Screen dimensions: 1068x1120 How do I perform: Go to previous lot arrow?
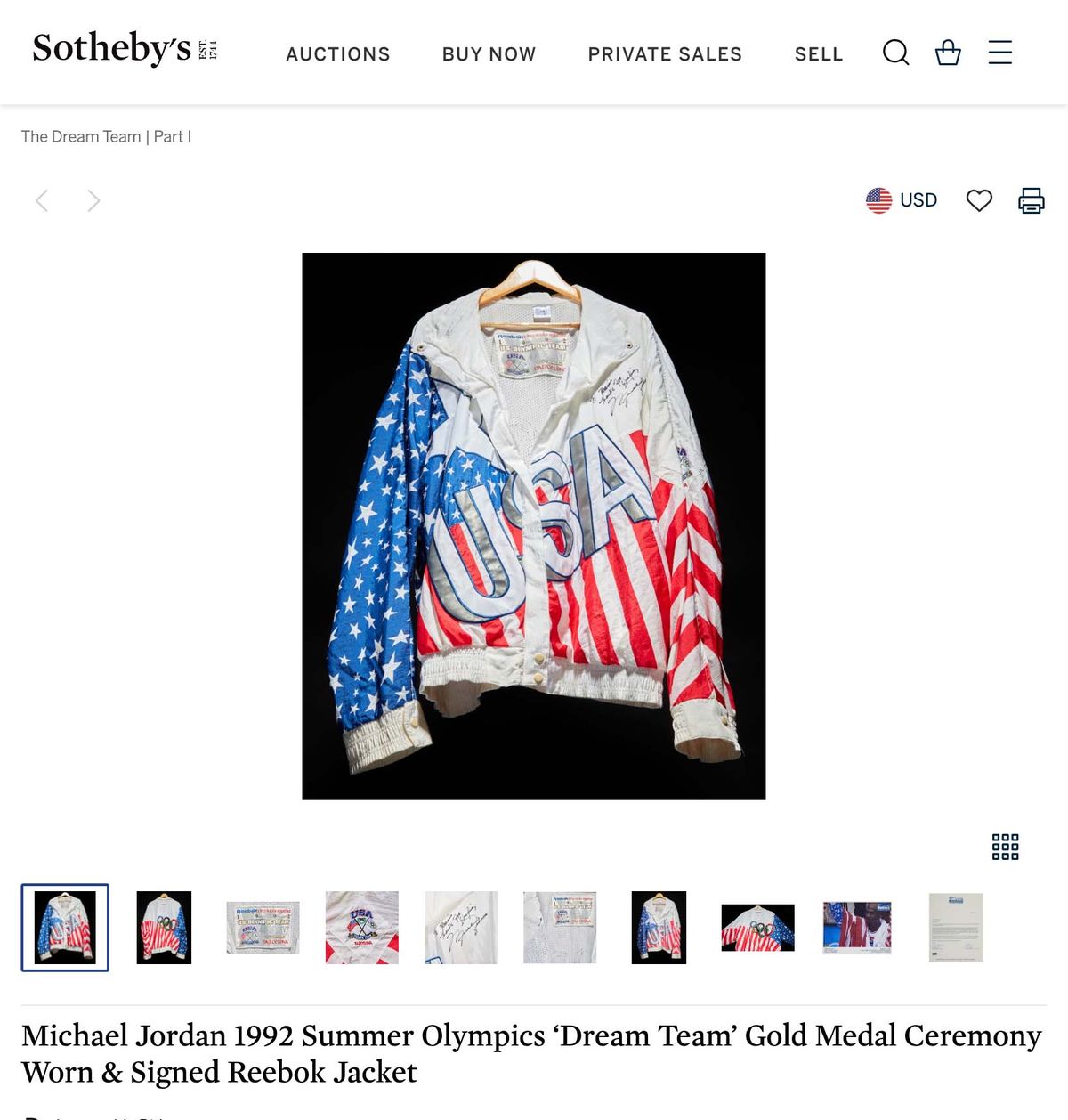coord(41,200)
